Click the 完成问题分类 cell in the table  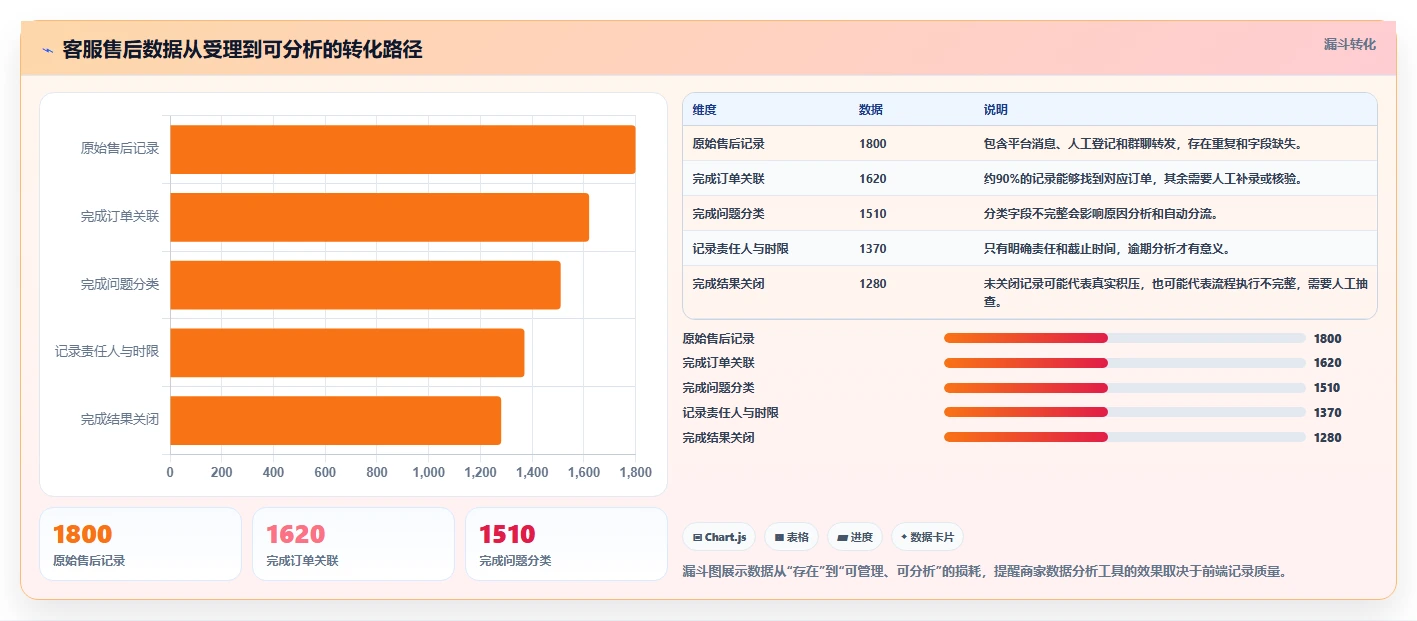point(728,214)
